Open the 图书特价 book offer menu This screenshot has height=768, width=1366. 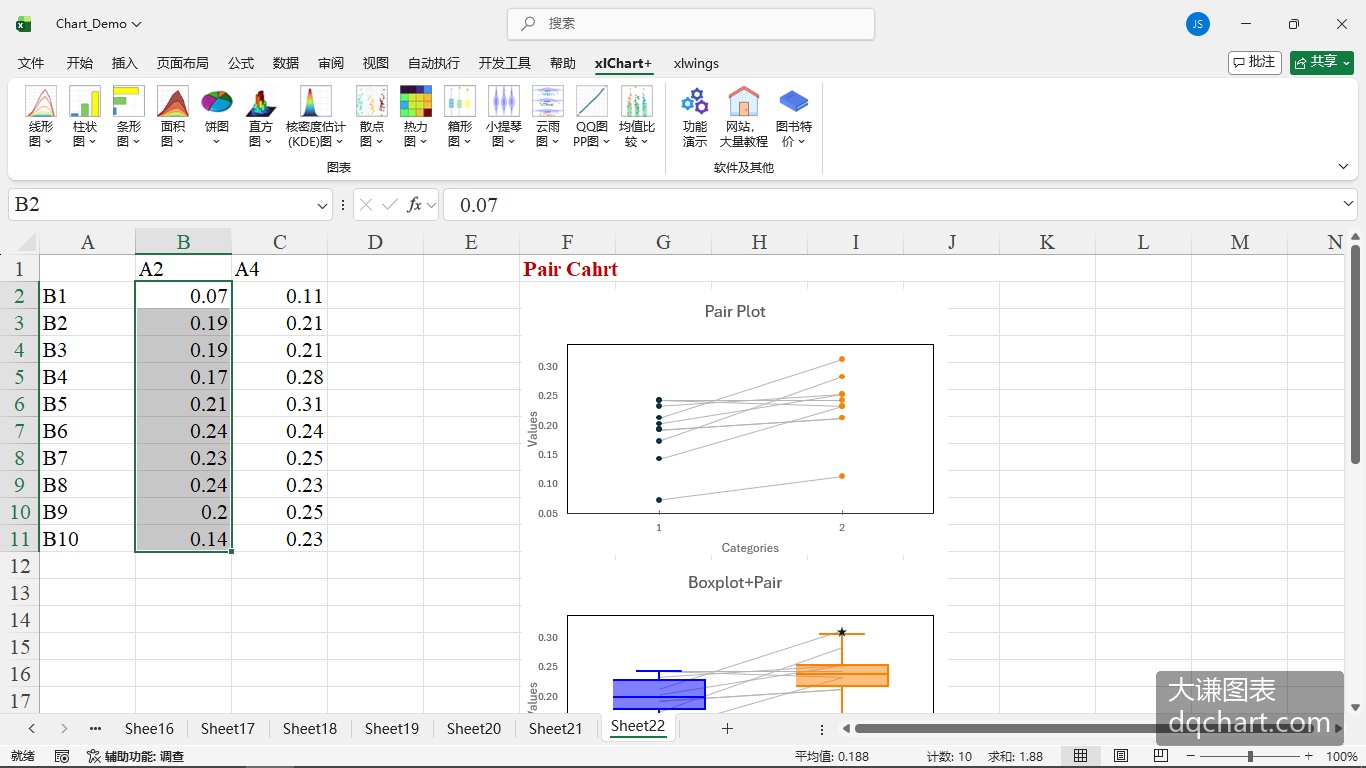click(794, 117)
